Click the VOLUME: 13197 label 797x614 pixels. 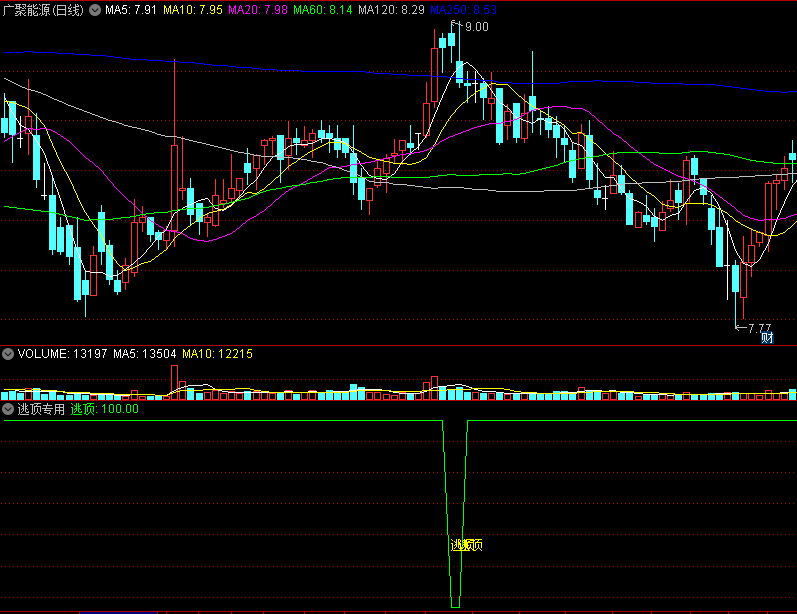coord(63,354)
